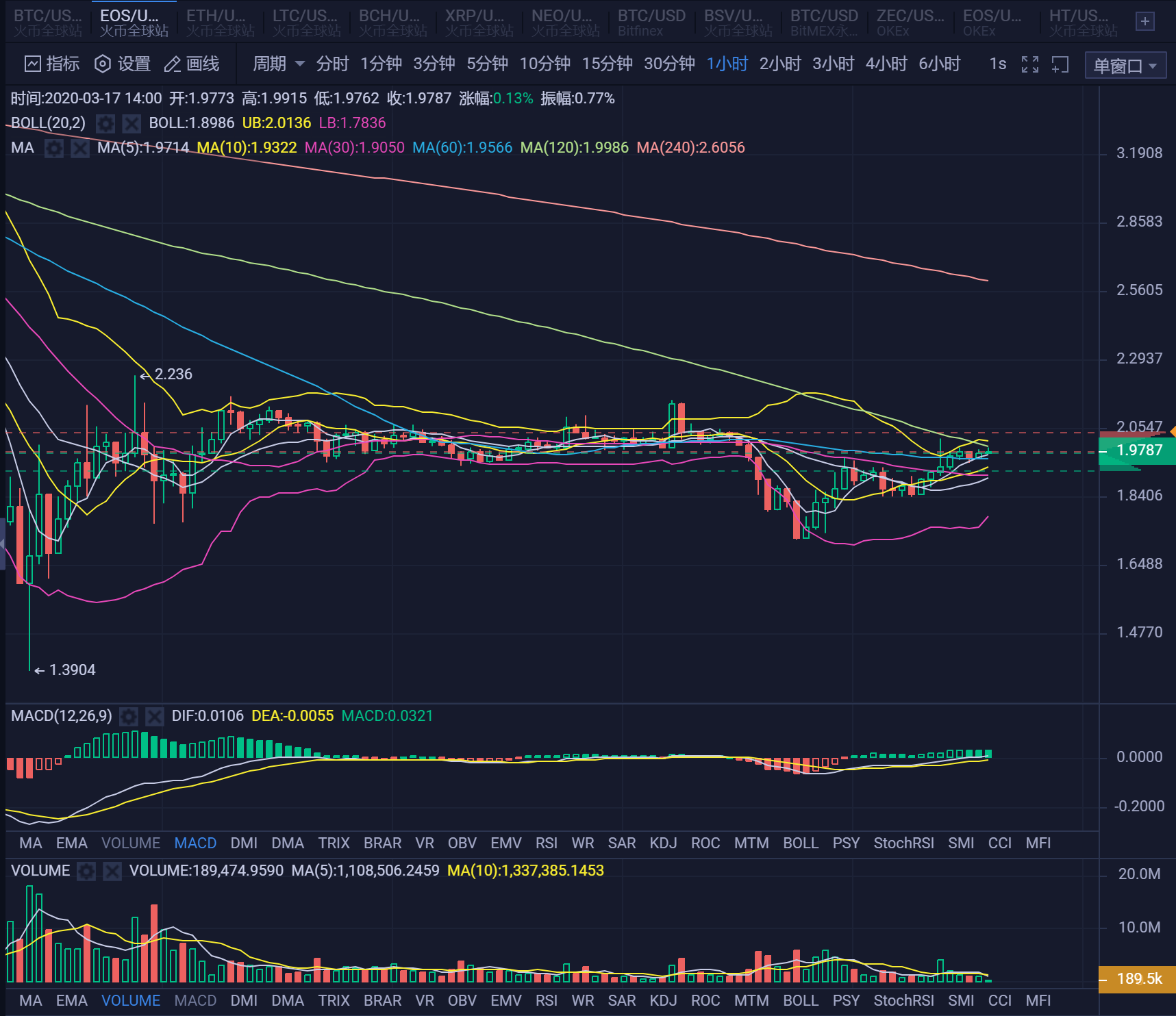Select VOLUME in the bottom indicator row
The width and height of the screenshot is (1176, 1016).
(131, 1001)
